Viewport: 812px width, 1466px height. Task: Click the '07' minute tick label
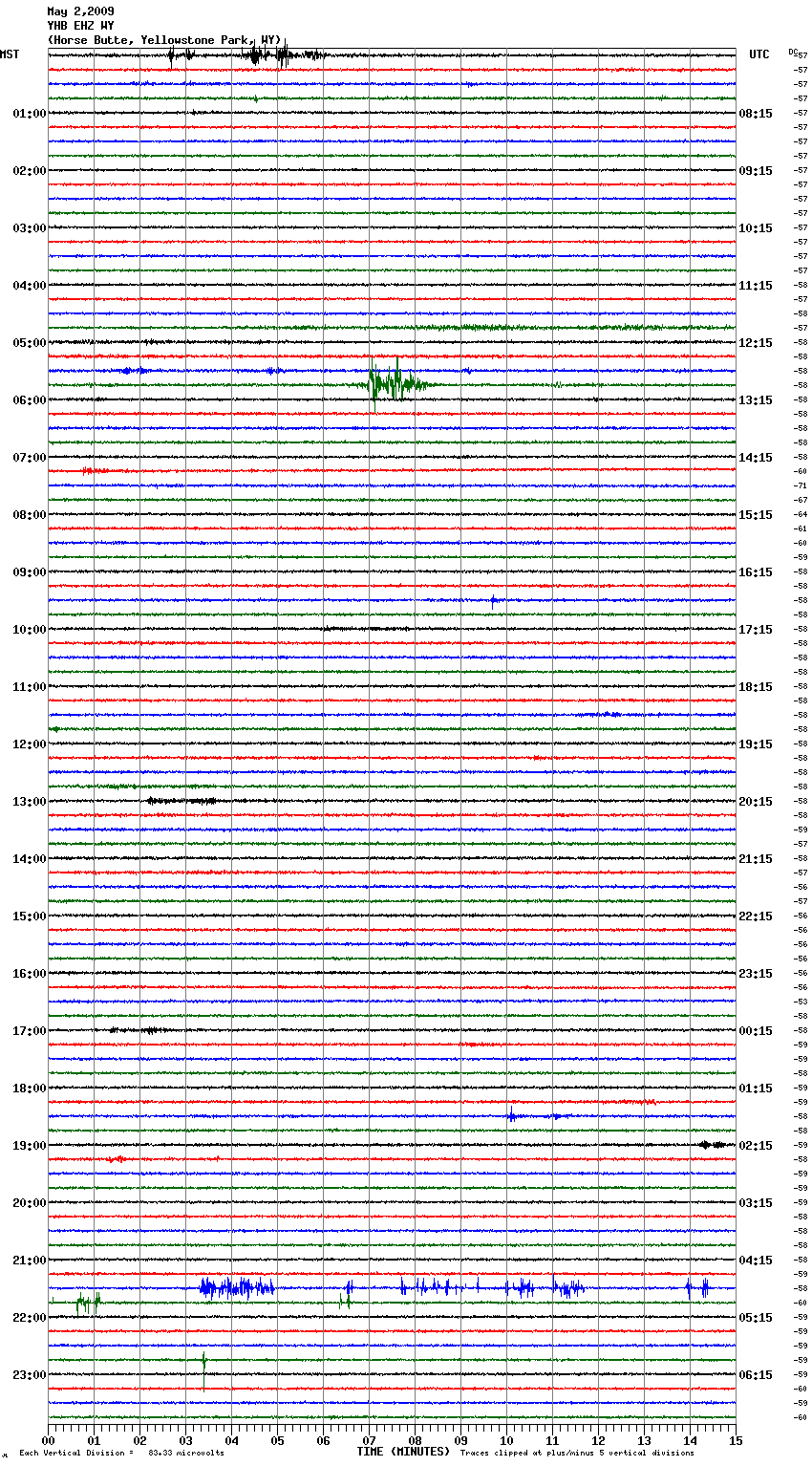369,1440
